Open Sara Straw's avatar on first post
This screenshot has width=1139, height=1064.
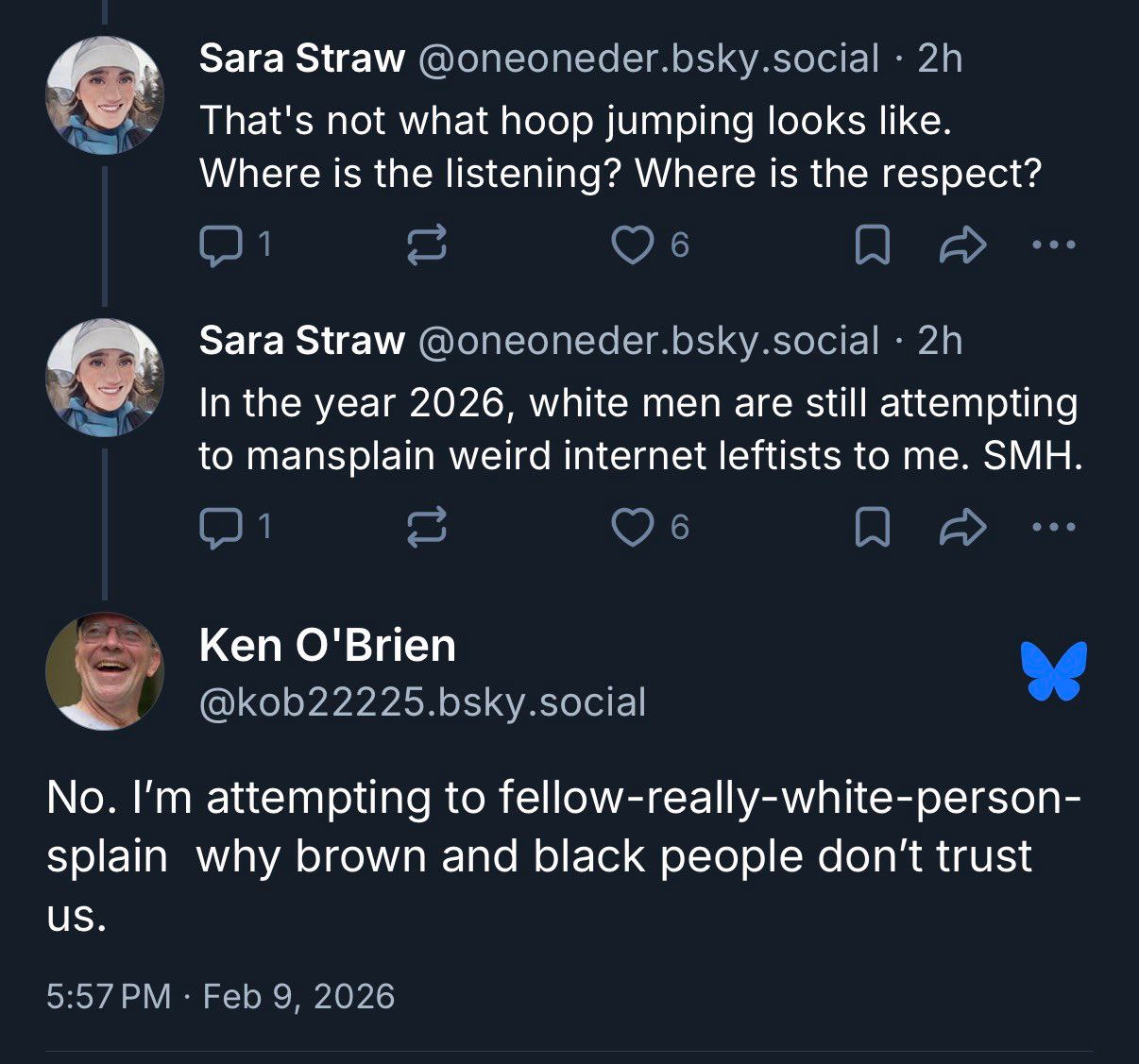pyautogui.click(x=105, y=94)
